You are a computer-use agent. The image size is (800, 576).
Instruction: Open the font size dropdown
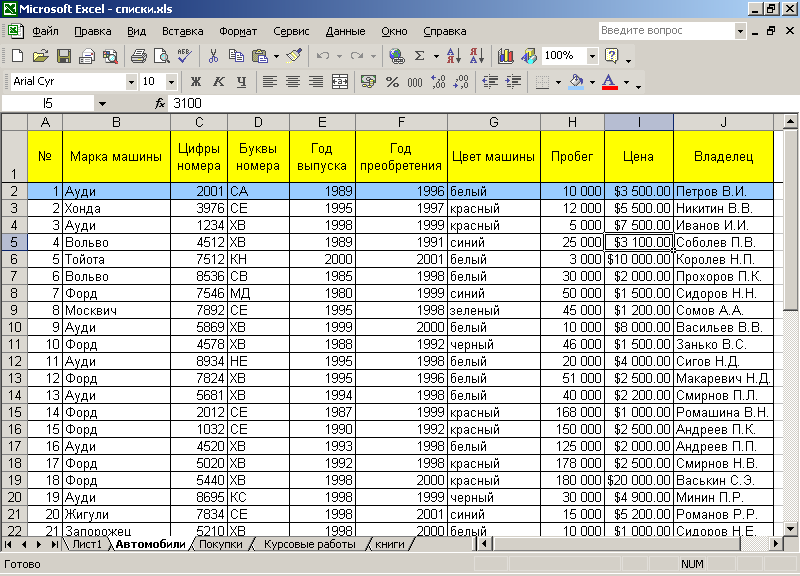tap(171, 81)
